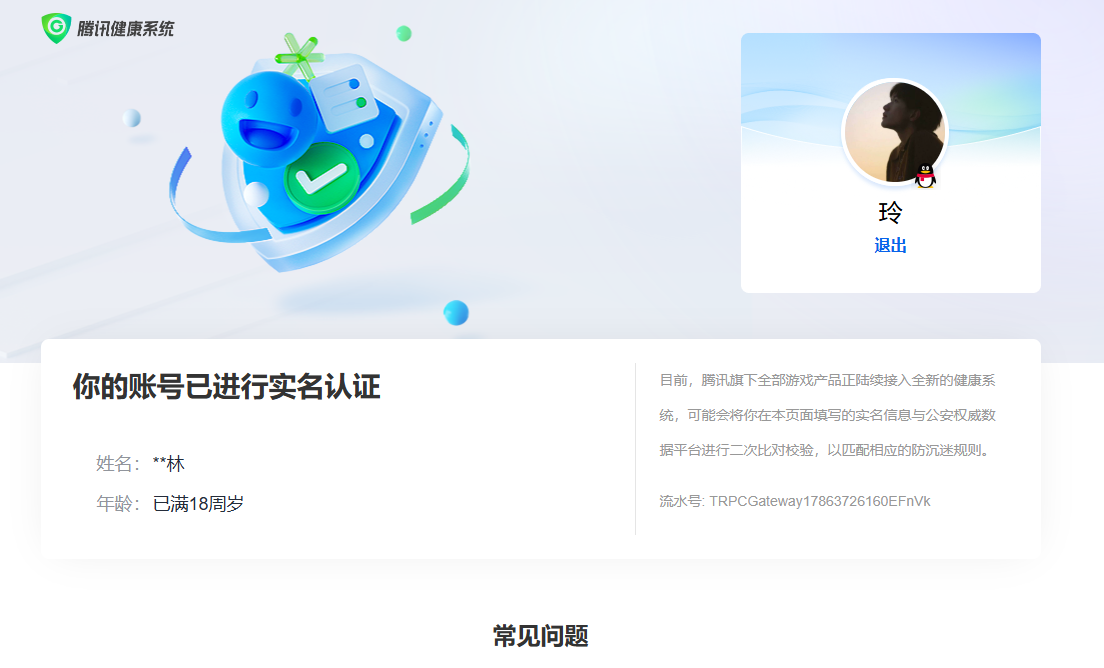1104x668 pixels.
Task: Log out via the 退出 link
Action: click(x=890, y=246)
